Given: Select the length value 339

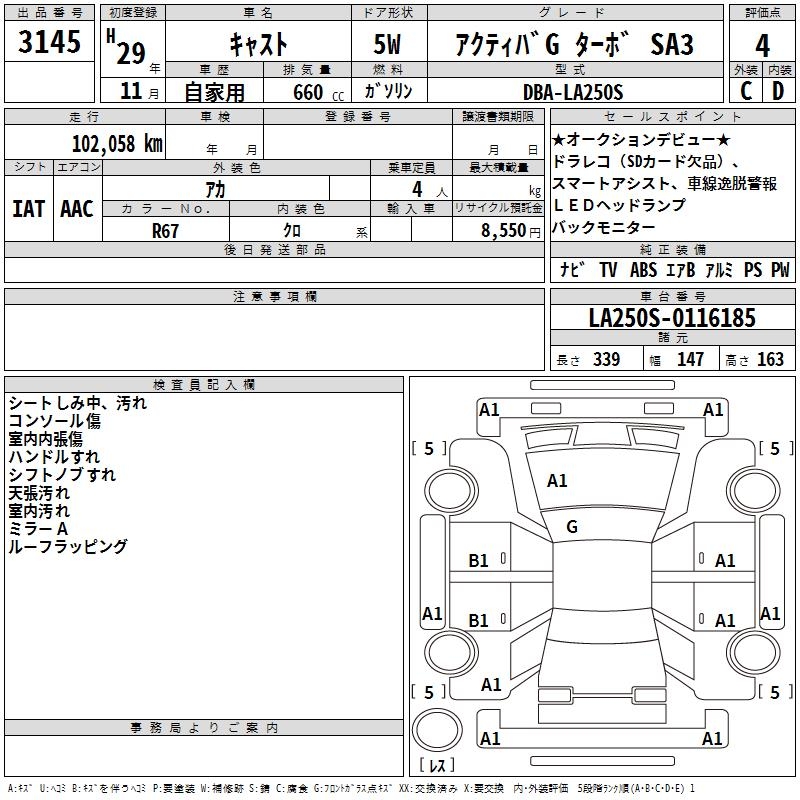Looking at the screenshot, I should pos(606,359).
